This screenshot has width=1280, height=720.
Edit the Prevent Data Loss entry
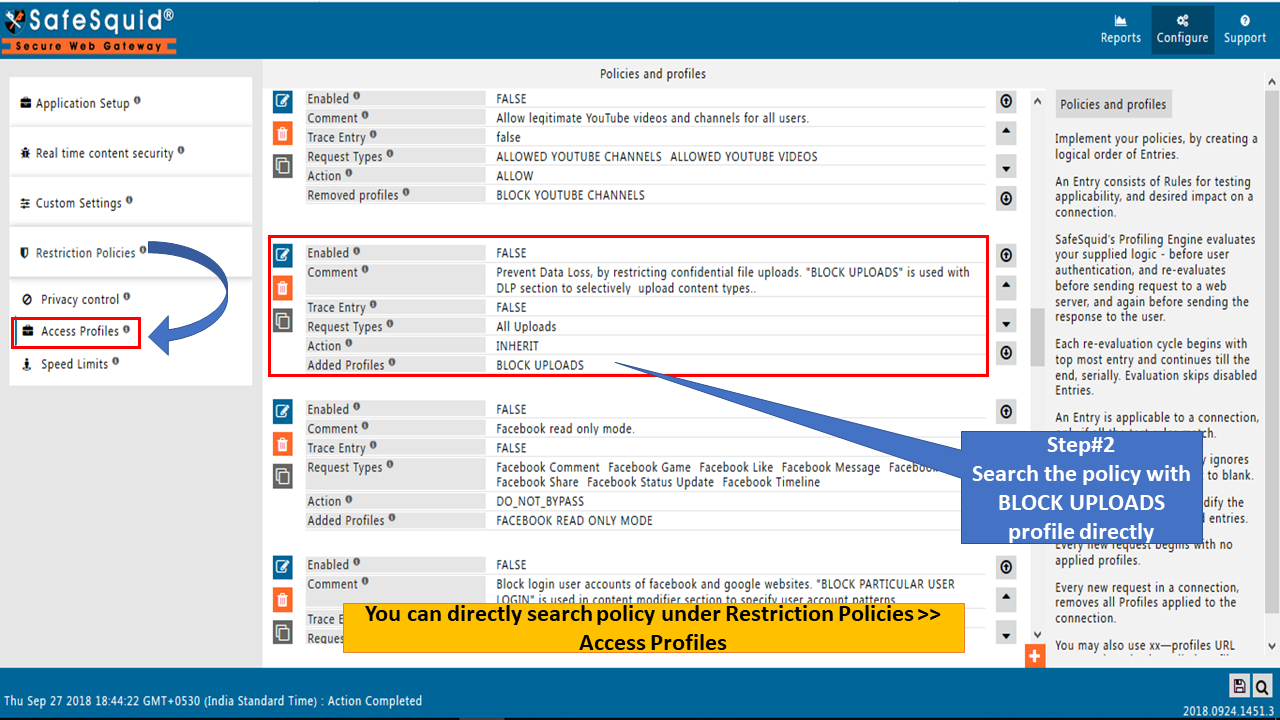pos(283,255)
